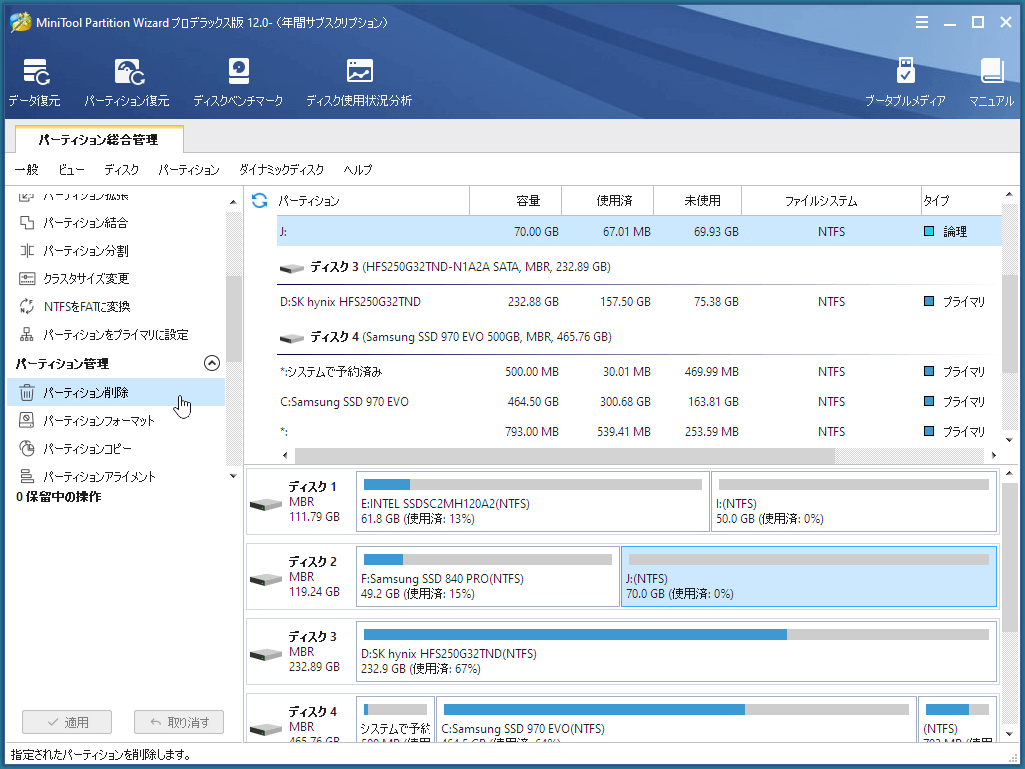Select ディスク 4 header row in partition list
Image resolution: width=1025 pixels, height=769 pixels.
pos(639,337)
